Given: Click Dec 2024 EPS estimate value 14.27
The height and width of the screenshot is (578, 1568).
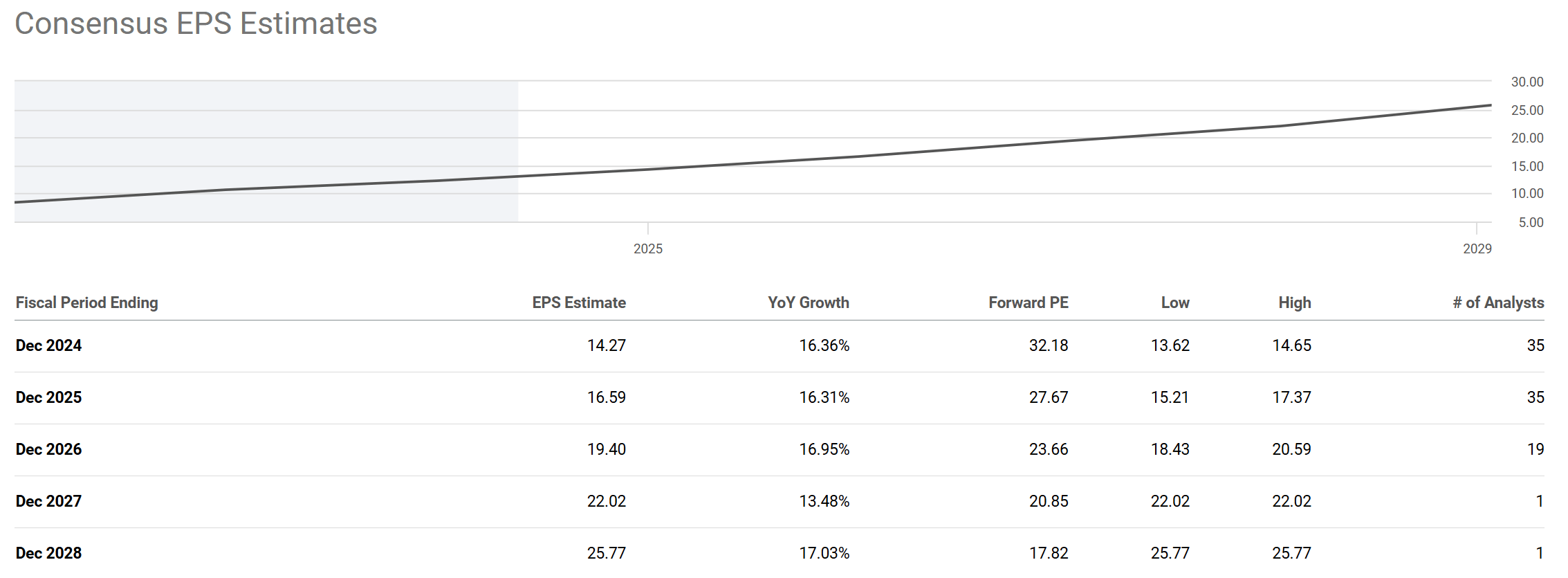Looking at the screenshot, I should [606, 345].
